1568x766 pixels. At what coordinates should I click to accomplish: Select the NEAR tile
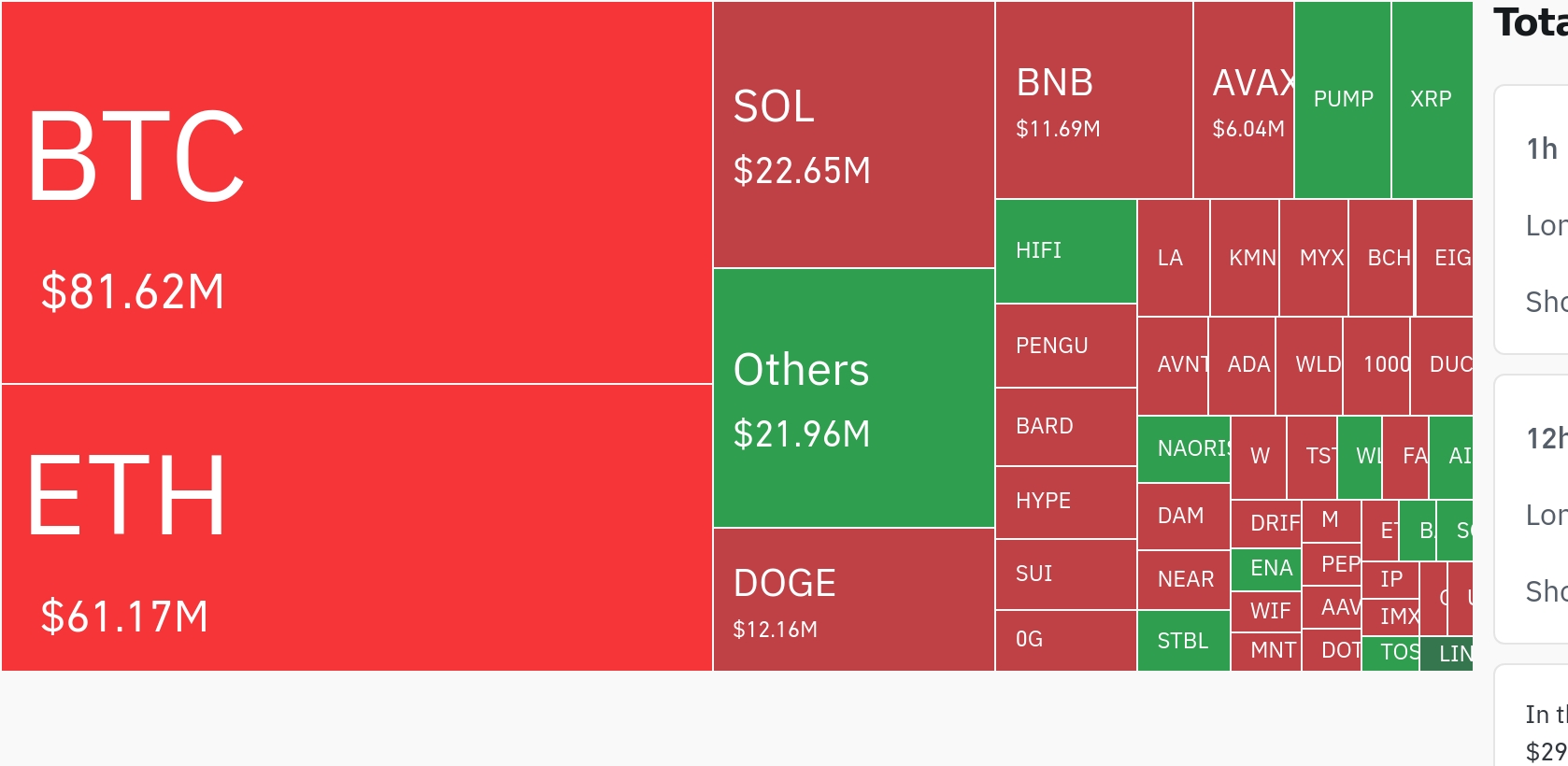tap(1183, 580)
